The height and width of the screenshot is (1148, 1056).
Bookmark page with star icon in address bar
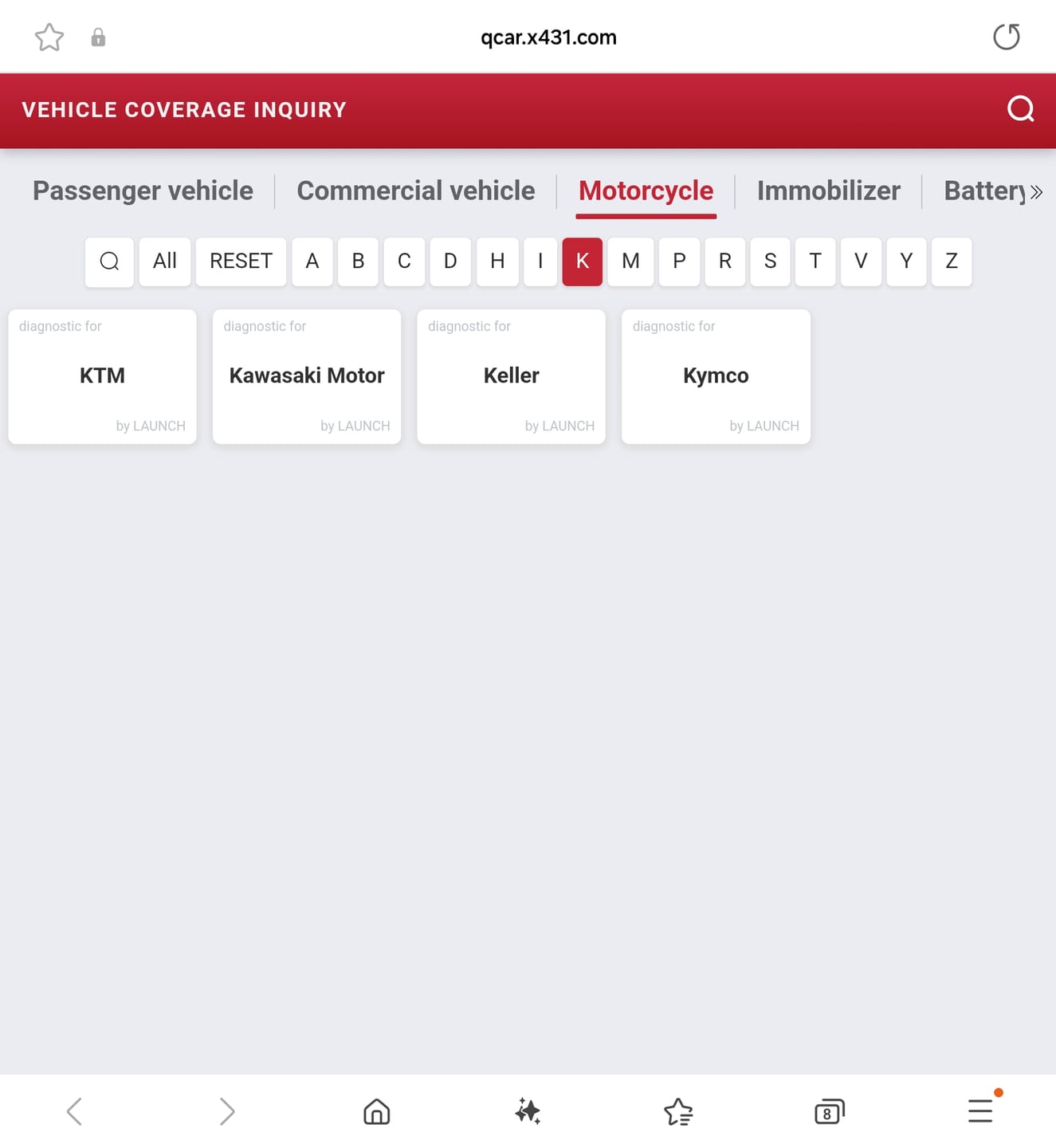(x=49, y=37)
